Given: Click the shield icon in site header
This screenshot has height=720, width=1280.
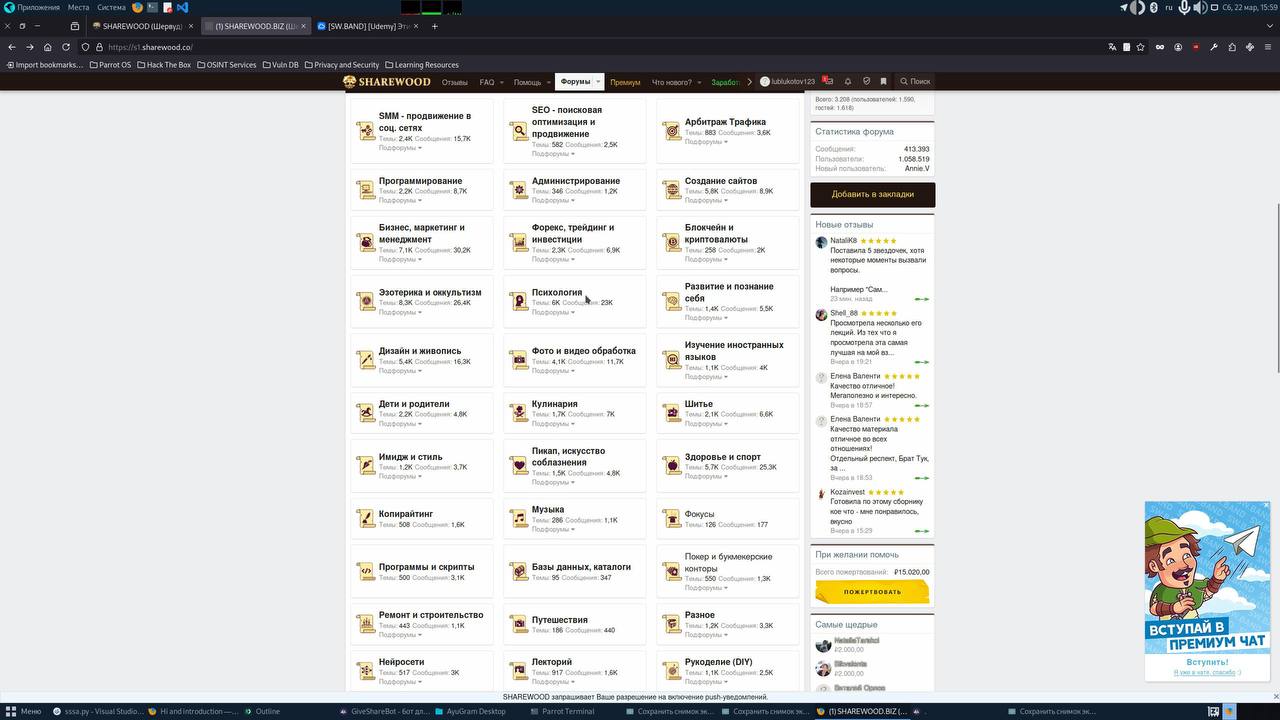Looking at the screenshot, I should pos(866,81).
